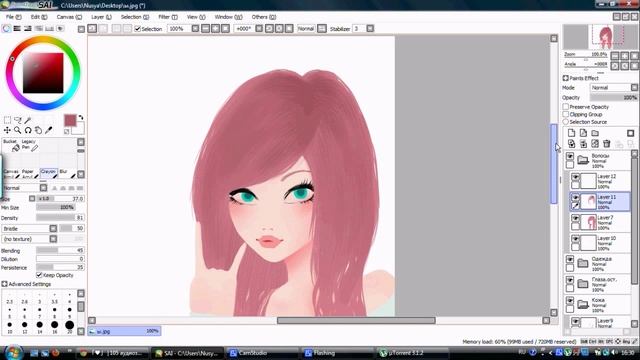Click the zoom in plus button in toolbar
This screenshot has height=360, width=640.
point(215,29)
